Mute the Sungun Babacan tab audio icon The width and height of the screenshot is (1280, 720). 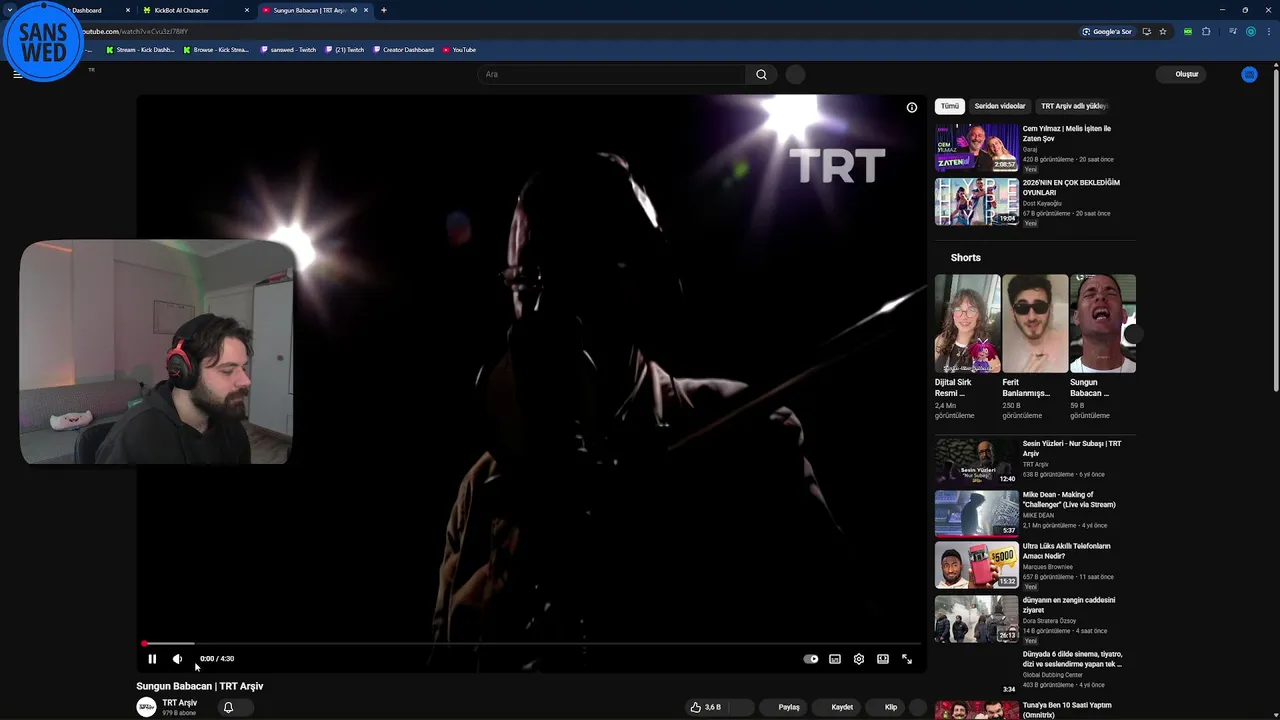(354, 10)
